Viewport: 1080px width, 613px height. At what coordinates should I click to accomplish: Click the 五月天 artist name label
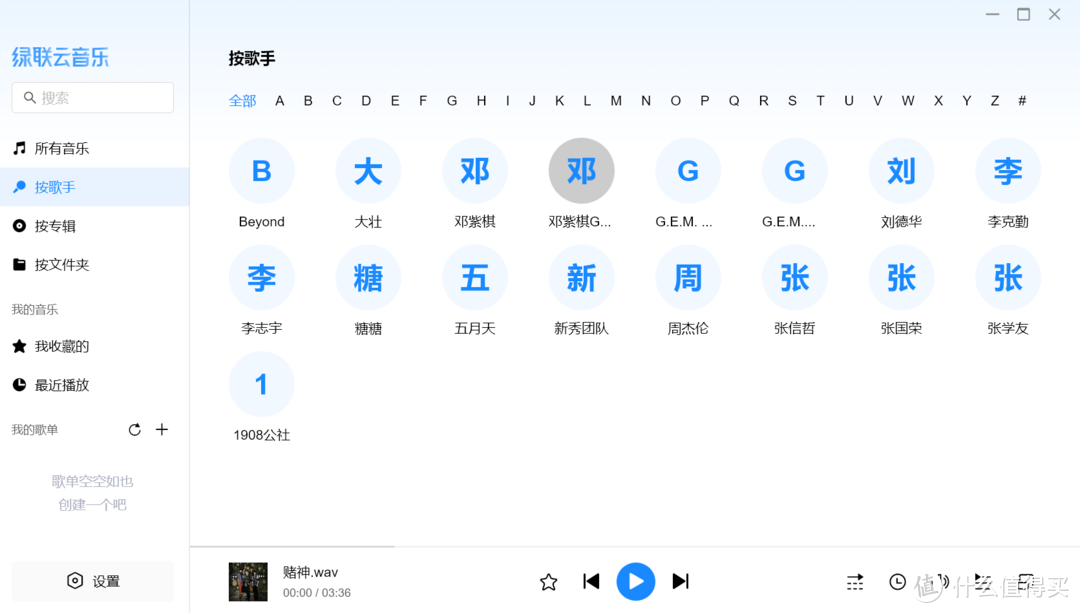[x=475, y=329]
